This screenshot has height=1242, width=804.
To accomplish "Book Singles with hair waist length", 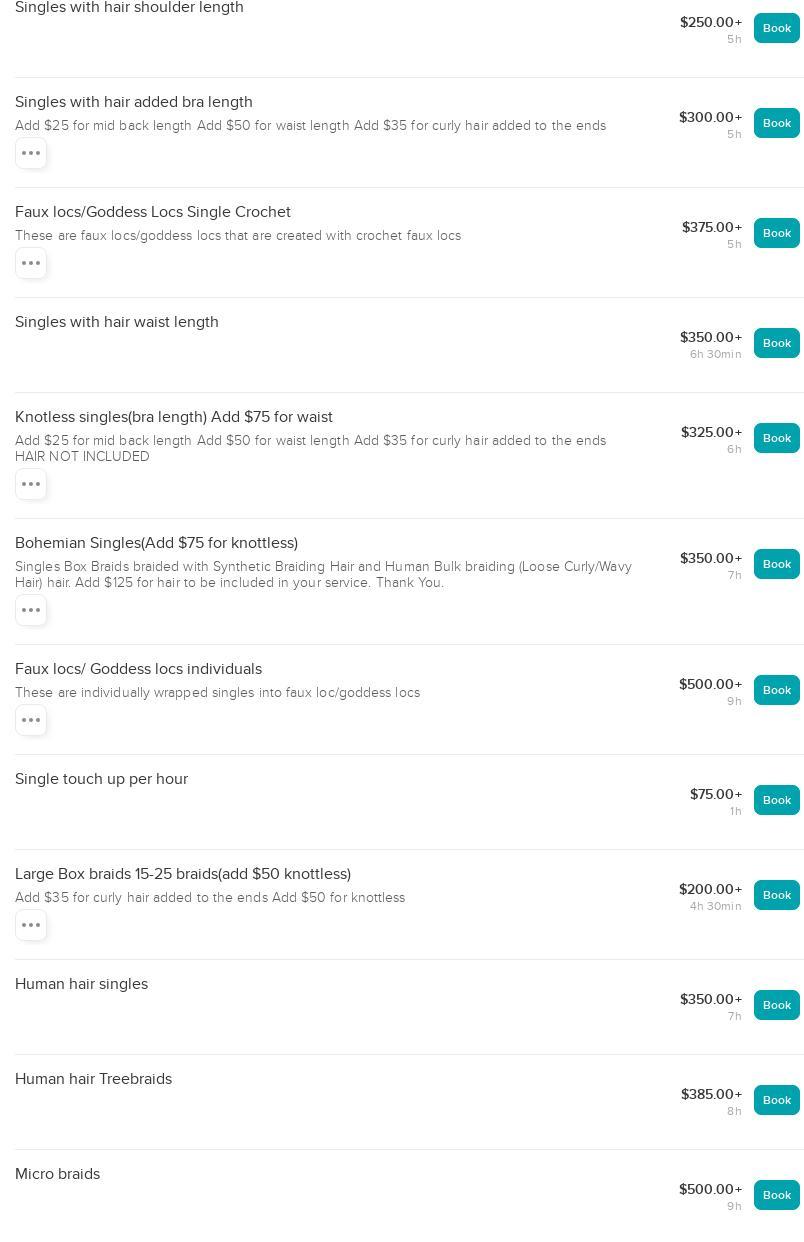I will pyautogui.click(x=776, y=343).
